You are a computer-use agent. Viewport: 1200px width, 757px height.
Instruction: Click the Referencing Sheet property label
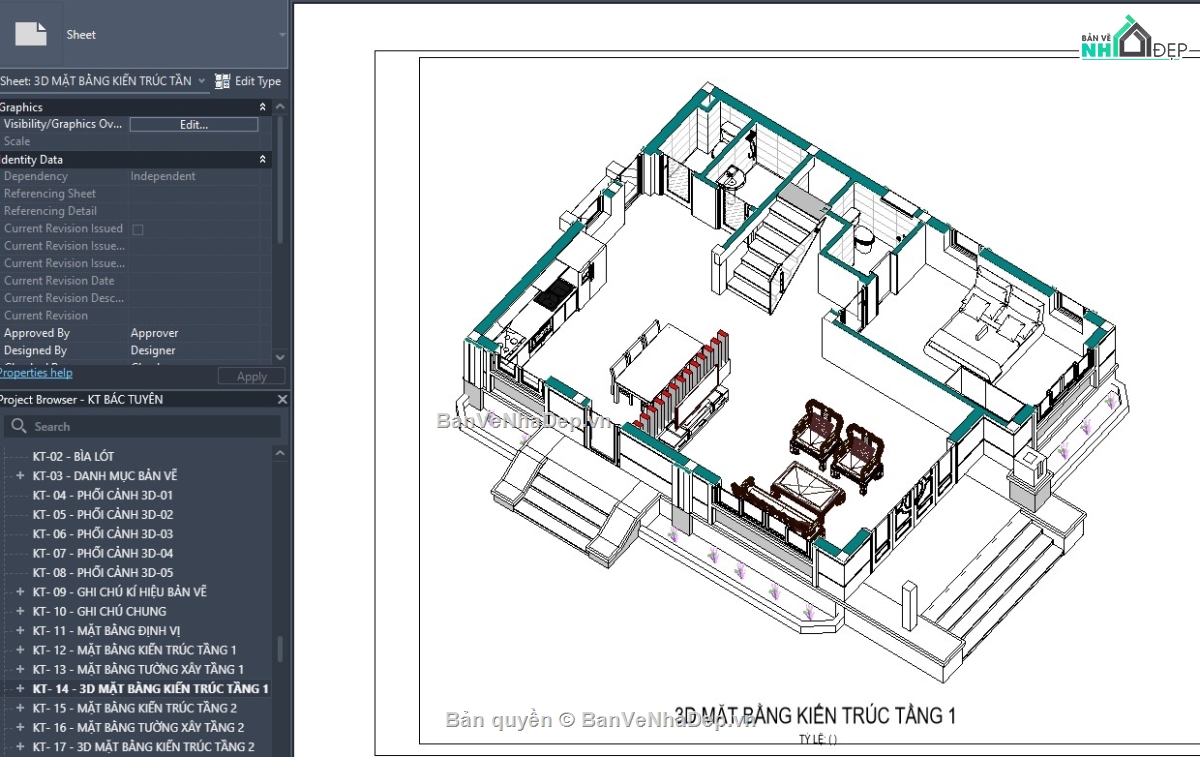(x=50, y=194)
